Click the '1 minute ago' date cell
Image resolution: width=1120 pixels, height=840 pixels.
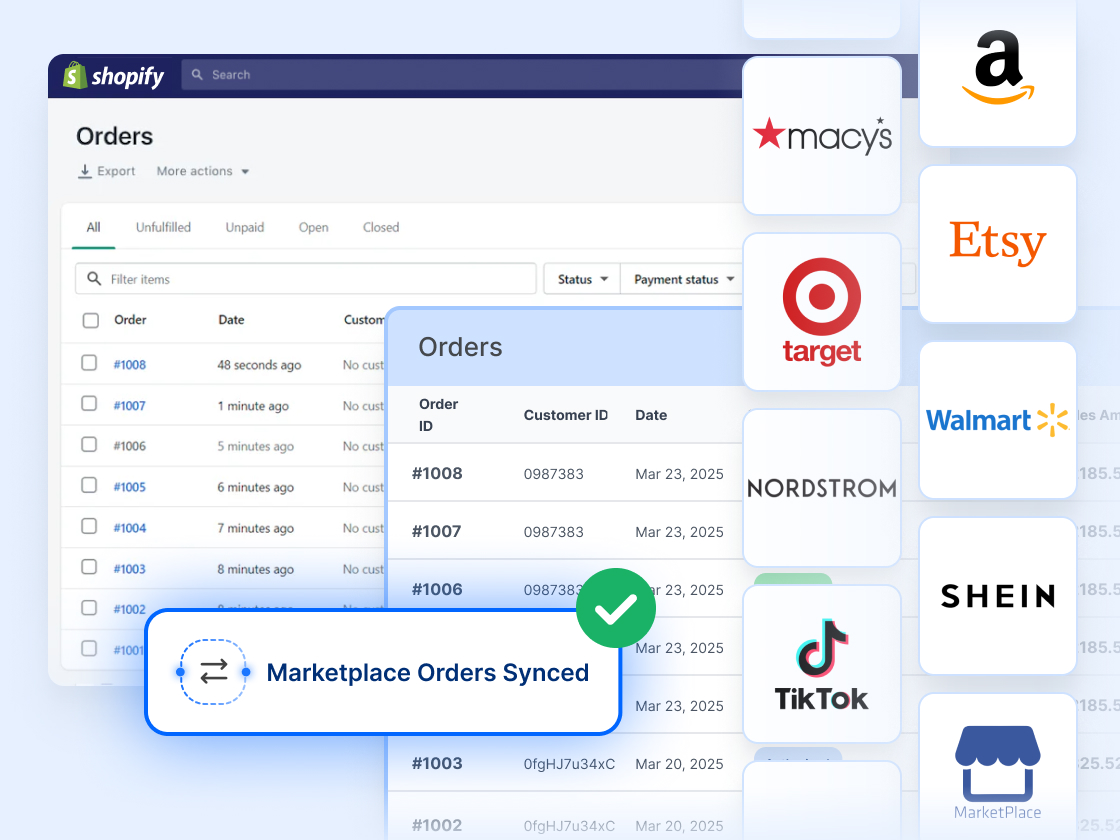253,406
